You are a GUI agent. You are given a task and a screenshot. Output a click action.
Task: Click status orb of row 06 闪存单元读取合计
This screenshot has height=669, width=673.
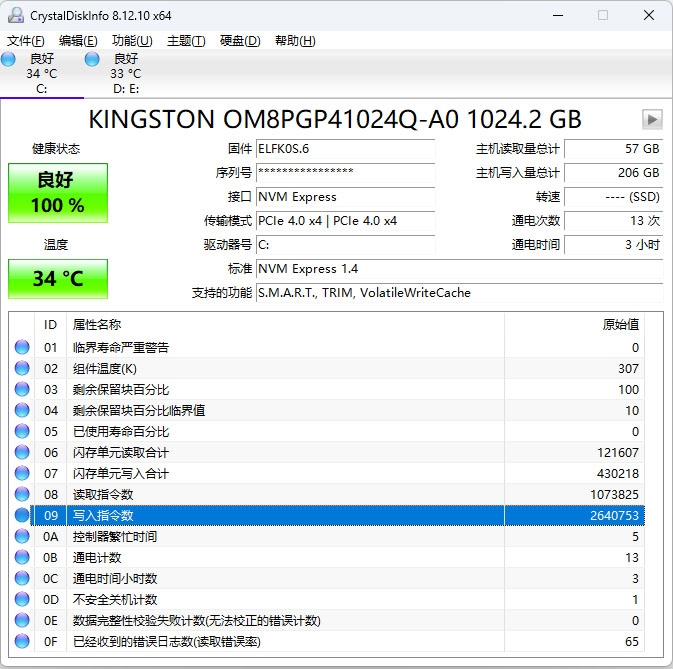click(x=22, y=452)
